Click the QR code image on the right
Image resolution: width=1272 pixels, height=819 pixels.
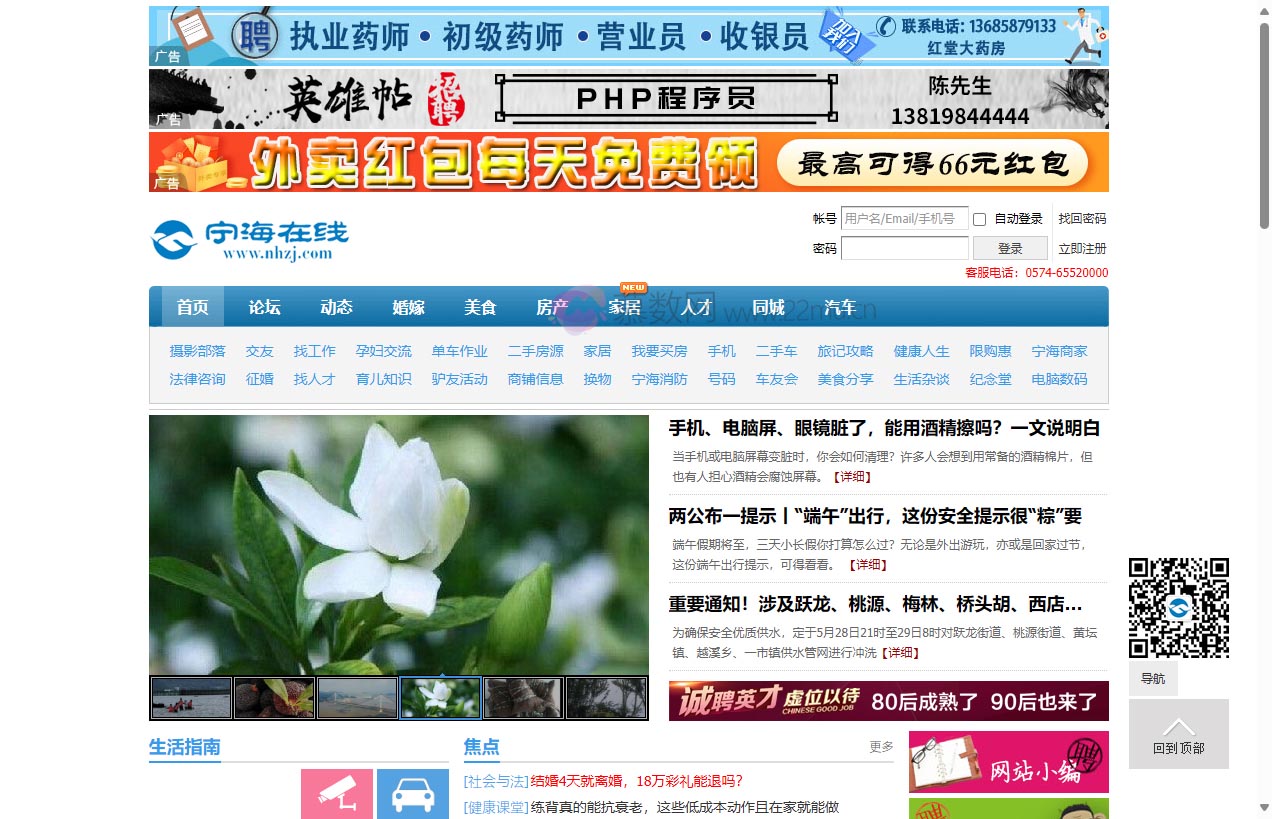point(1180,607)
